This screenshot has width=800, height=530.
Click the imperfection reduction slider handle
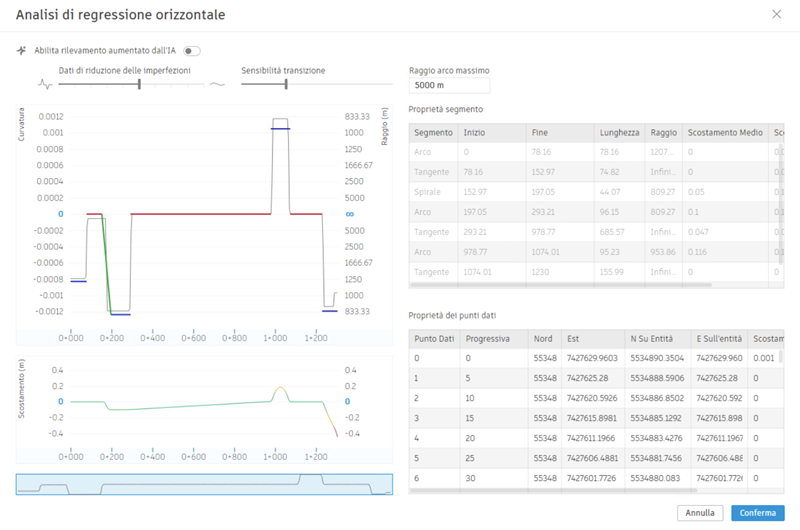139,84
